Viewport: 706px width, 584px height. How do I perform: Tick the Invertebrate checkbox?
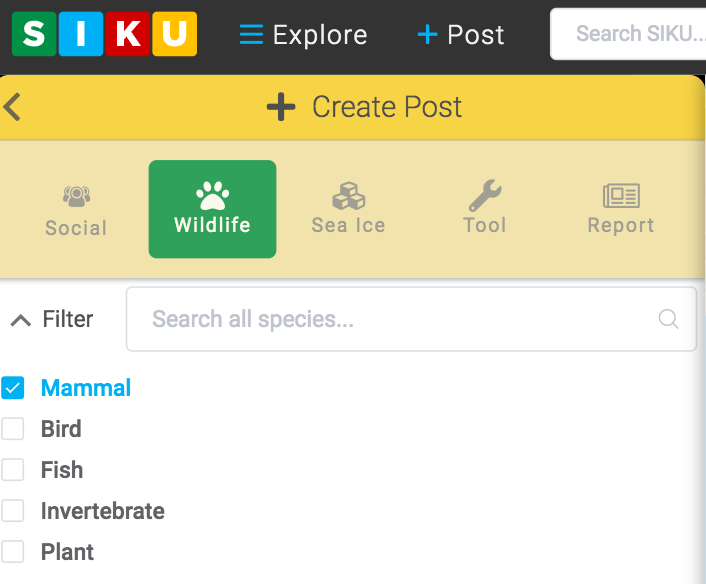point(13,511)
